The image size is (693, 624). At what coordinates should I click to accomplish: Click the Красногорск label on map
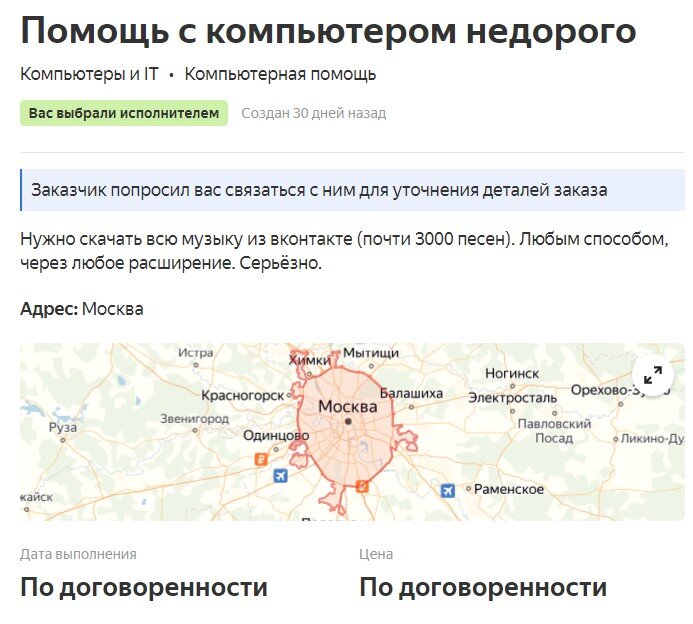(x=243, y=396)
